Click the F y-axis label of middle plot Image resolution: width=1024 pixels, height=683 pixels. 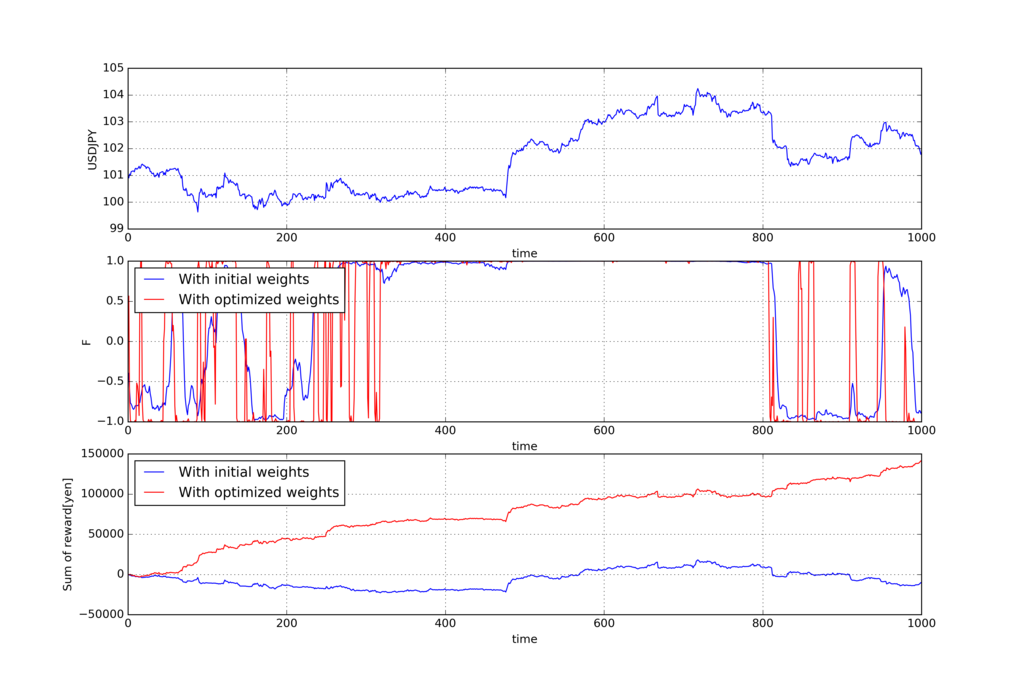[x=87, y=342]
